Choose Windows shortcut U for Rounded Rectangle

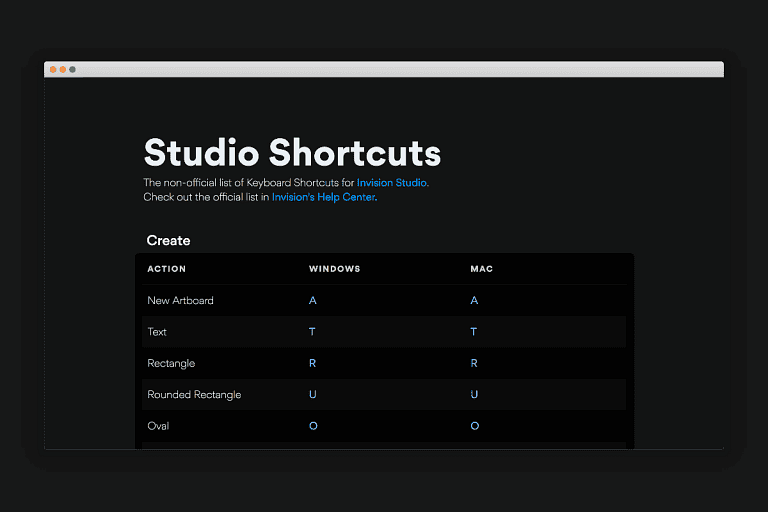tap(313, 395)
